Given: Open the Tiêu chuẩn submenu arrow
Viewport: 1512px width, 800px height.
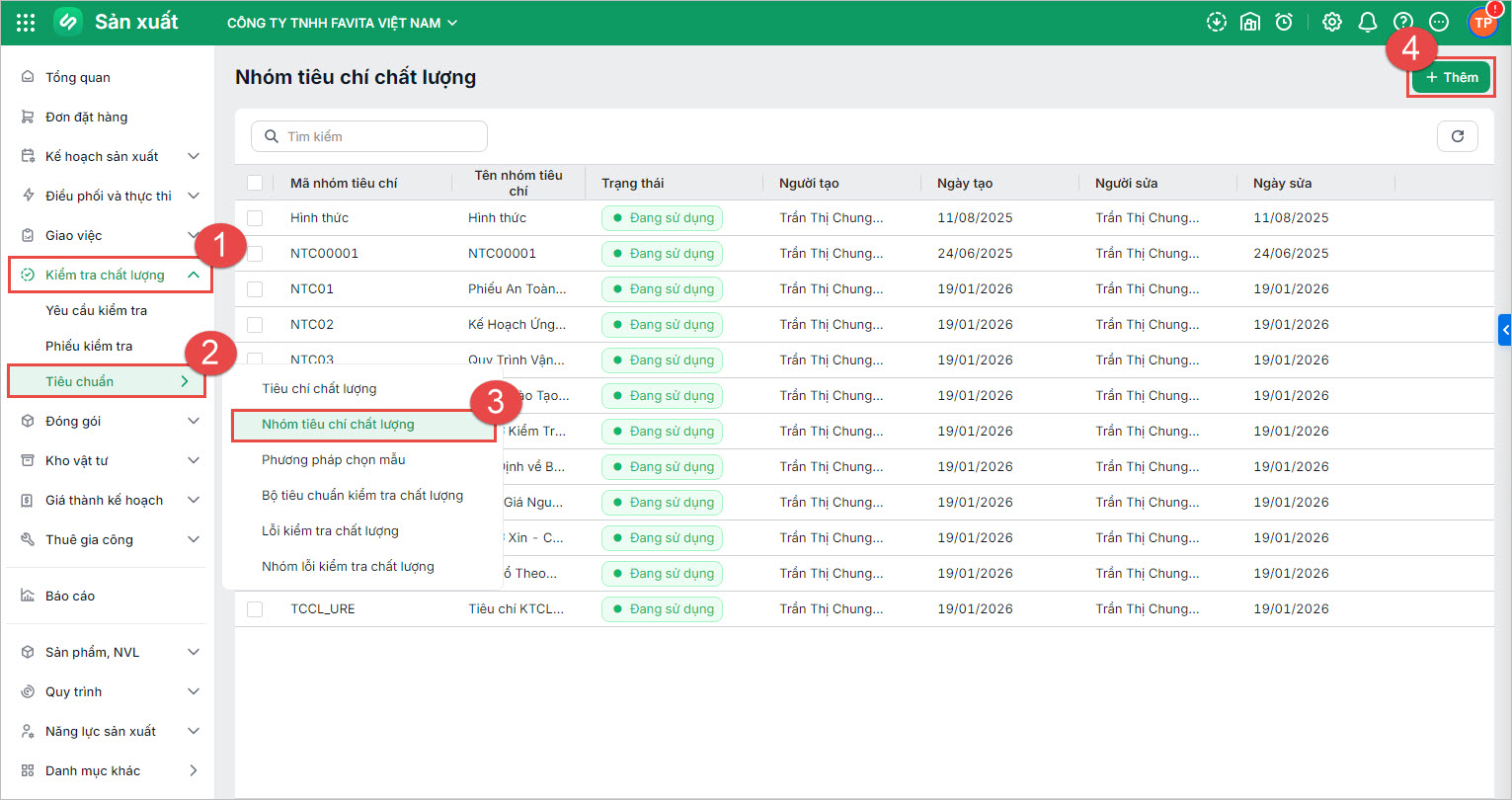Looking at the screenshot, I should tap(185, 381).
